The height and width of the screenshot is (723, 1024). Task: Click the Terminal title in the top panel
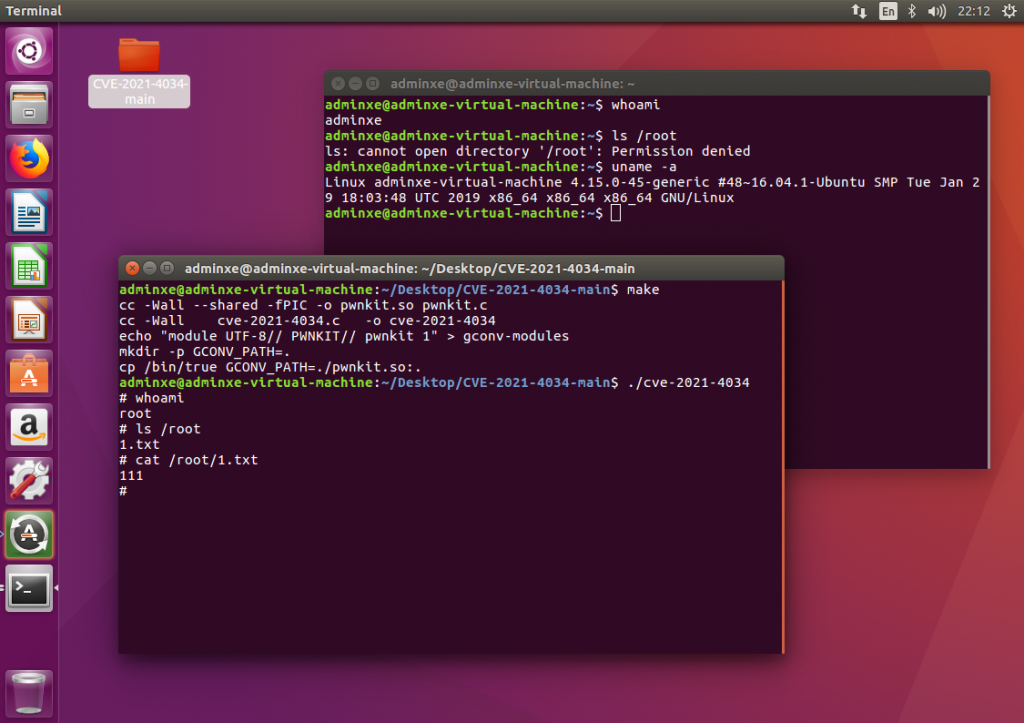pos(33,11)
